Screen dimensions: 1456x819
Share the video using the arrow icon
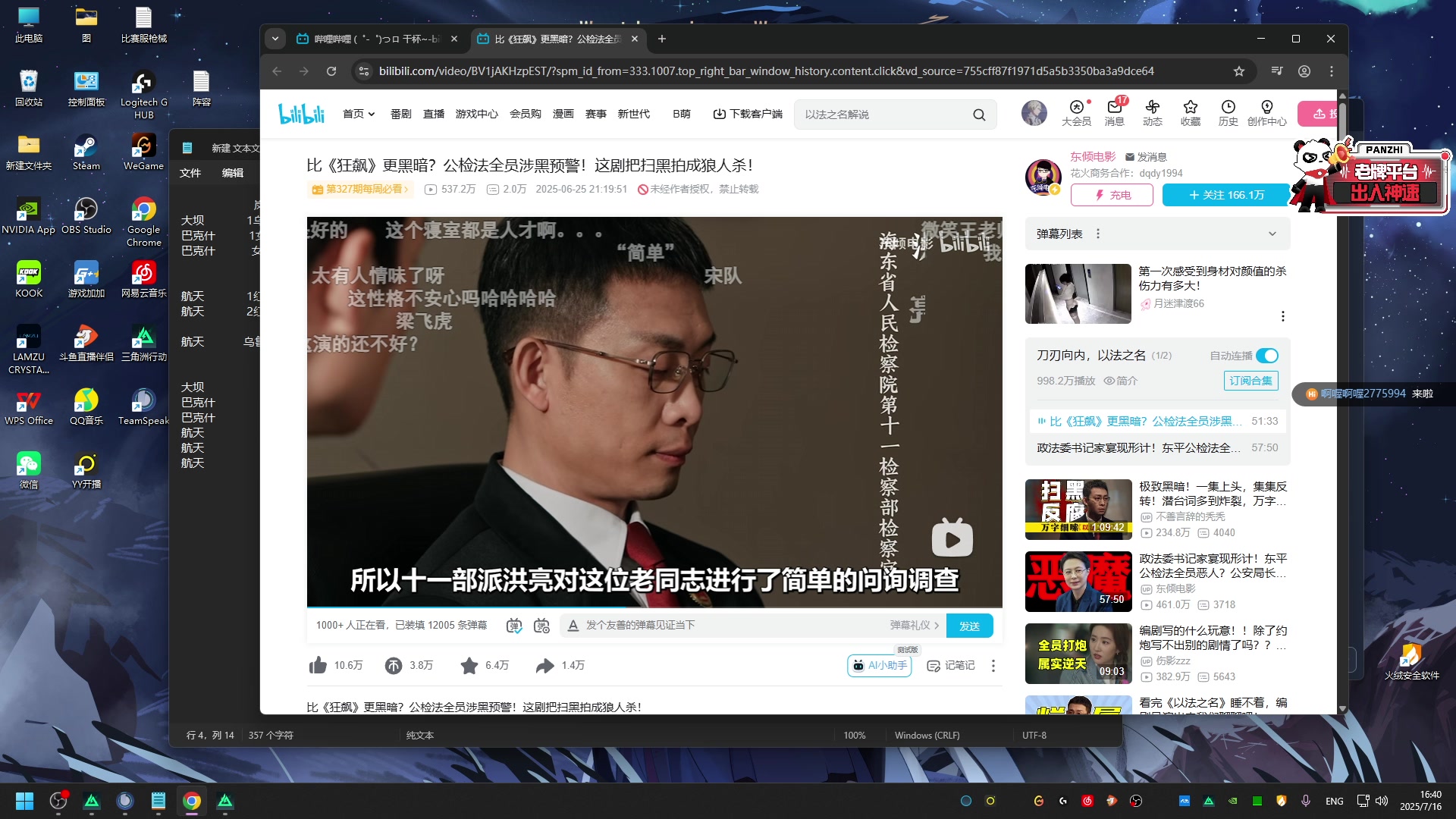pyautogui.click(x=544, y=665)
